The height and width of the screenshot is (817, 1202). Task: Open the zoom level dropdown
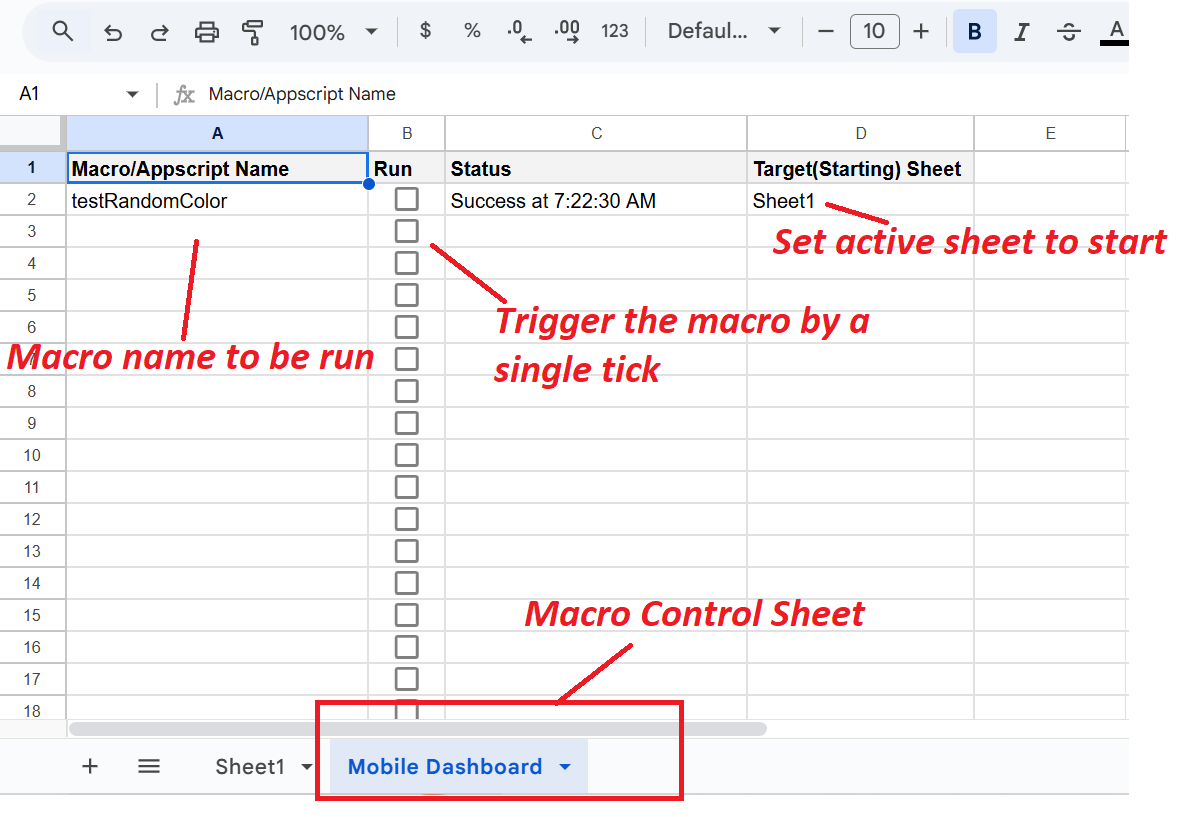(335, 31)
